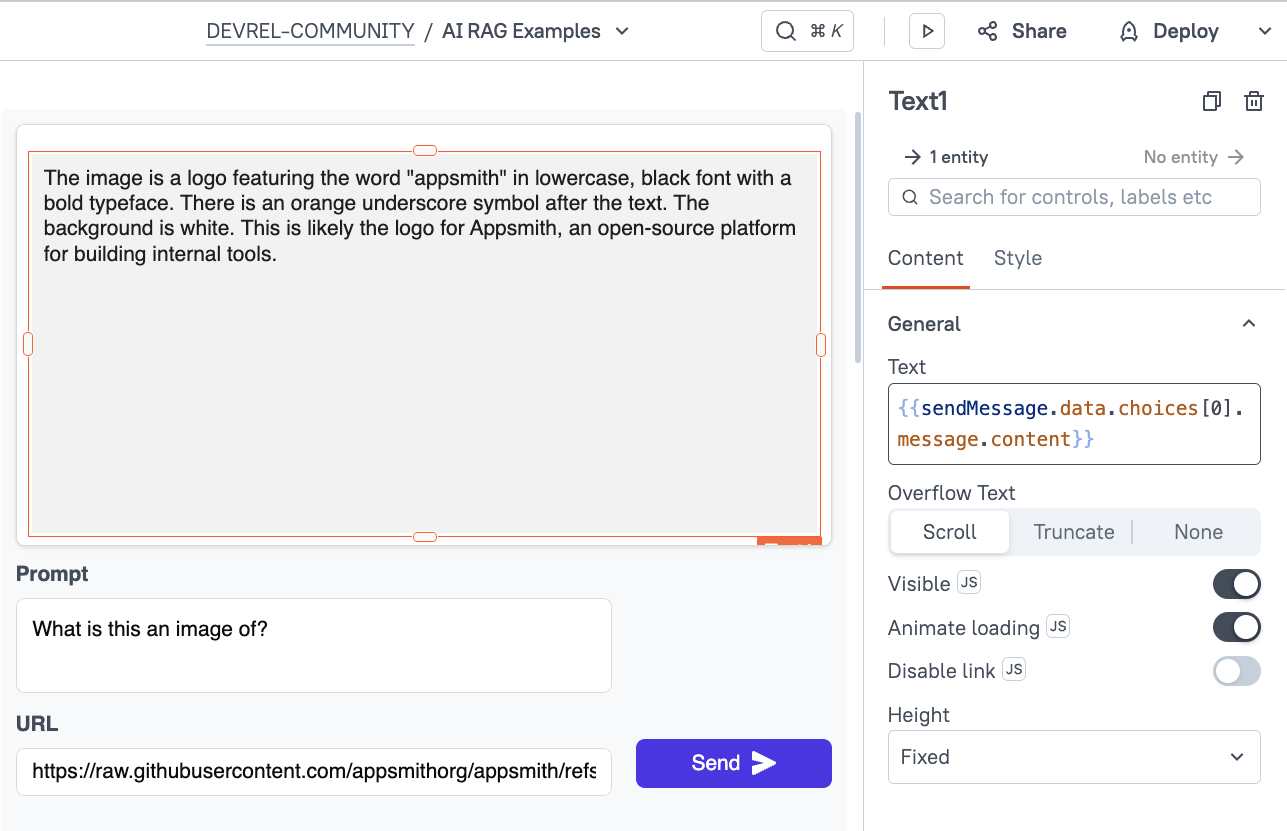Click the Send button
Viewport: 1287px width, 831px height.
(x=733, y=763)
